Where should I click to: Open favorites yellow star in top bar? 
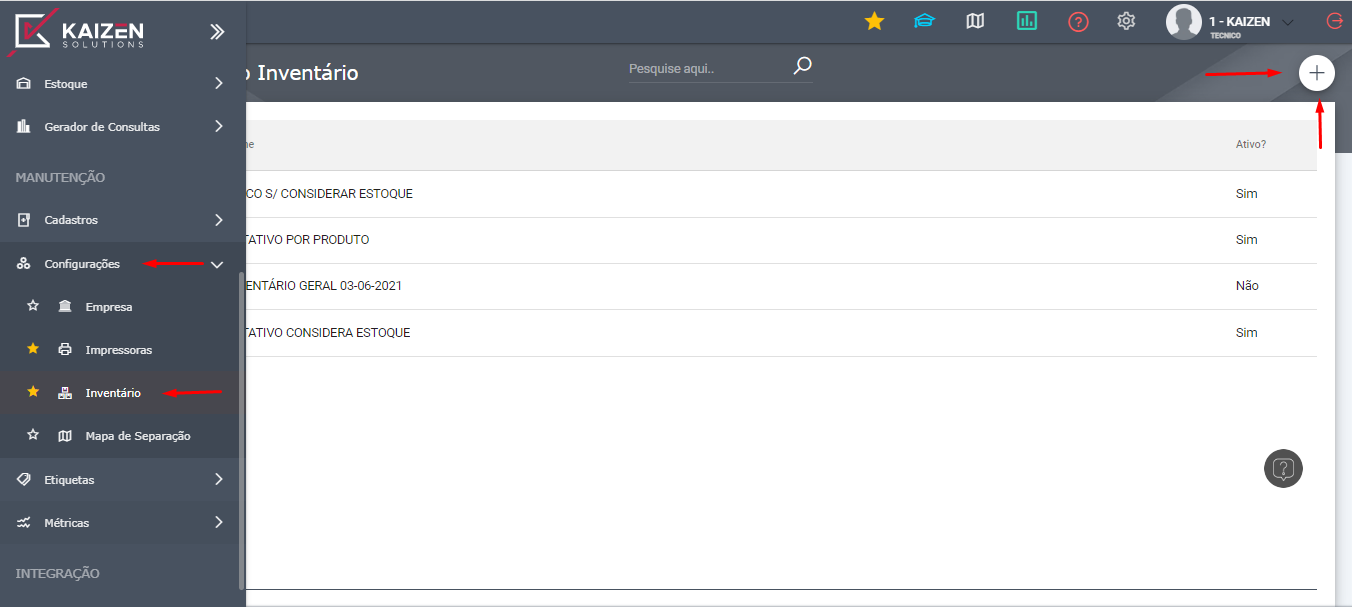[x=874, y=21]
